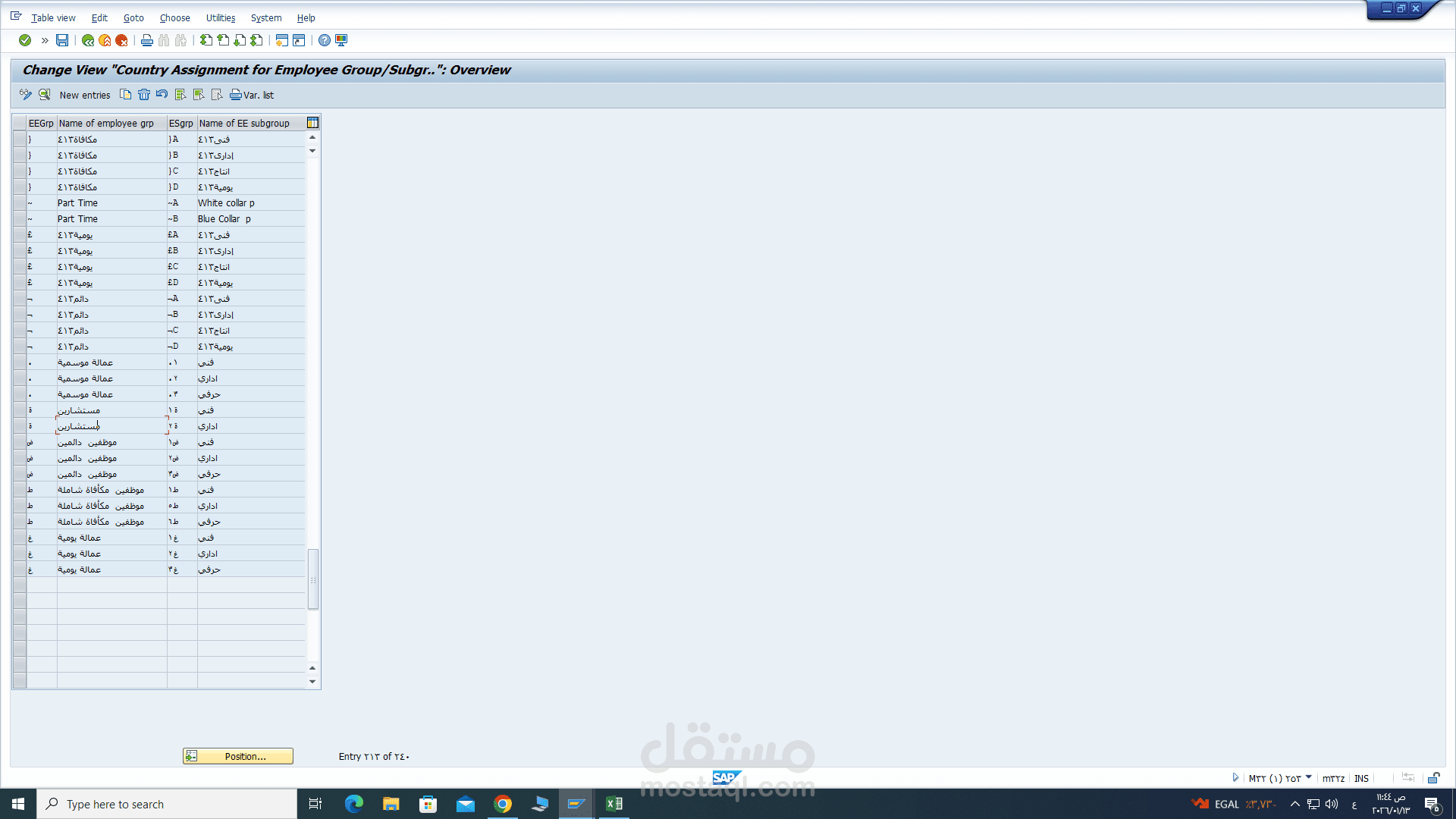The image size is (1456, 819).
Task: Select row checkbox for first Part Time
Action: coord(20,203)
